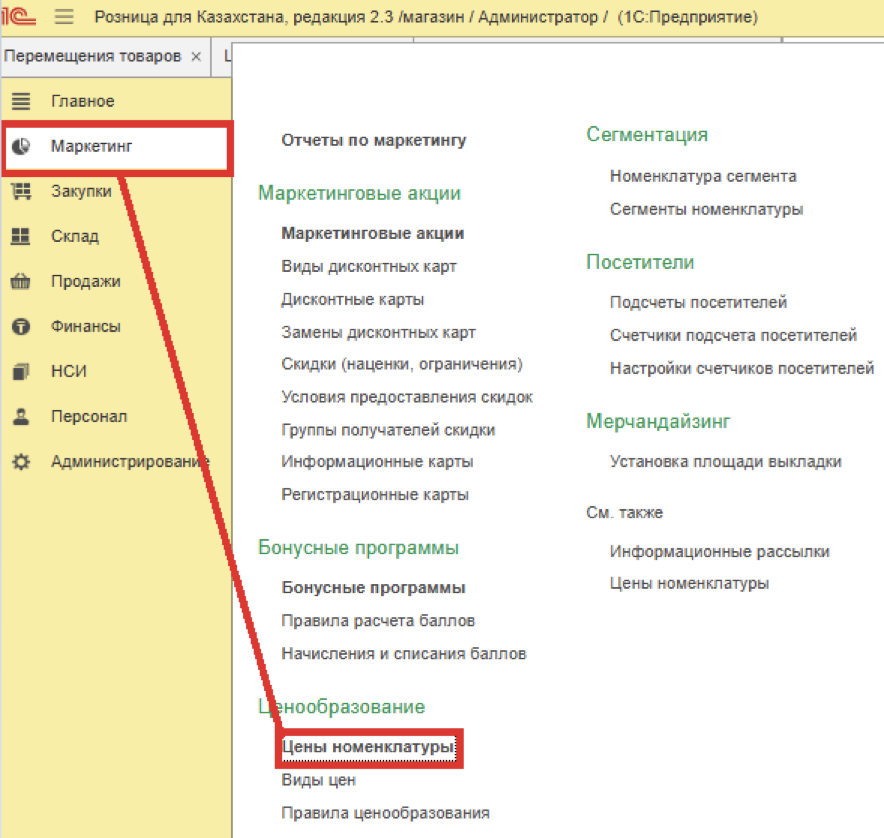
Task: Open Сегменты номенклатуры link
Action: (706, 209)
